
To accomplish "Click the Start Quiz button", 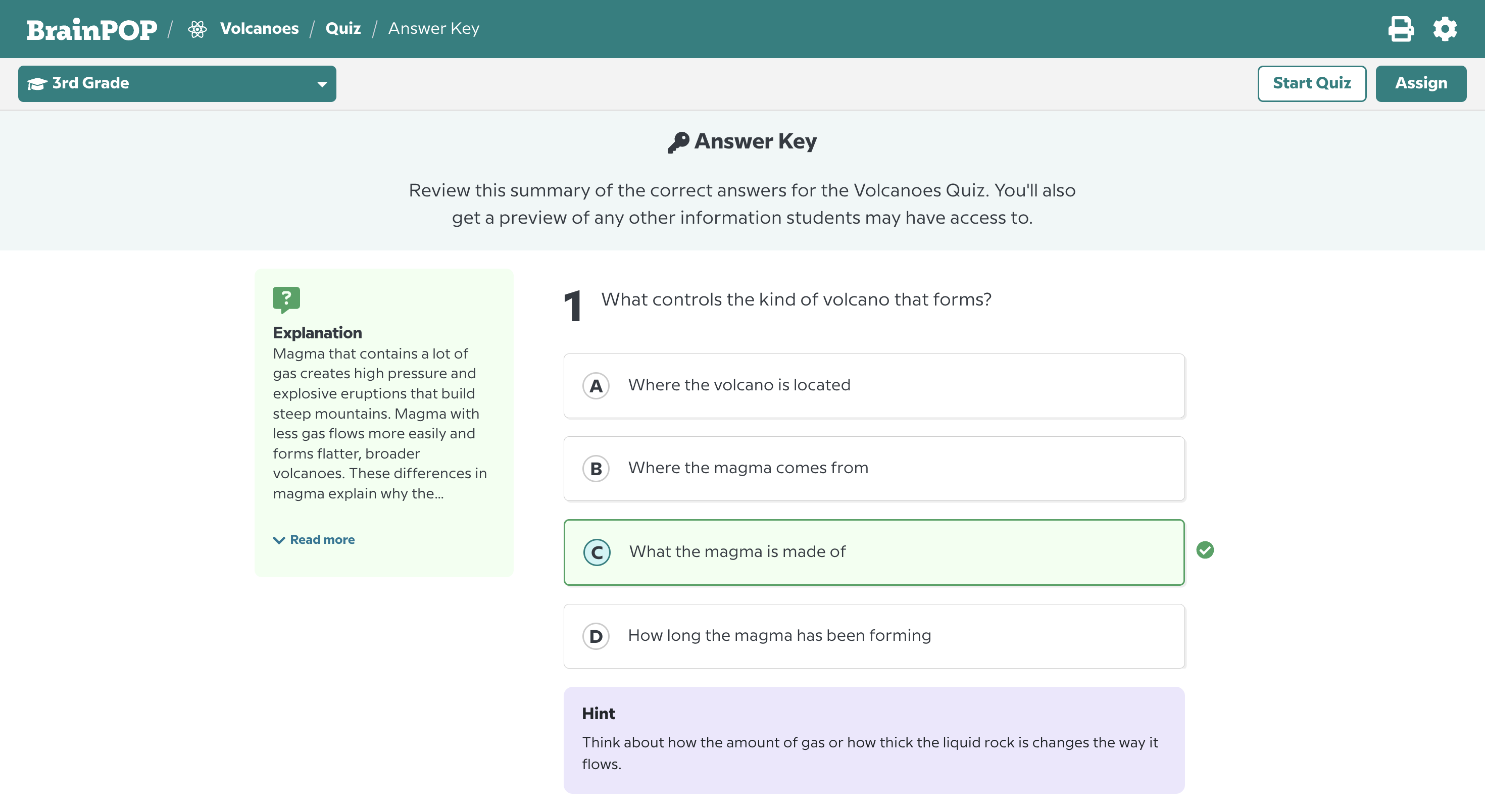I will coord(1311,83).
